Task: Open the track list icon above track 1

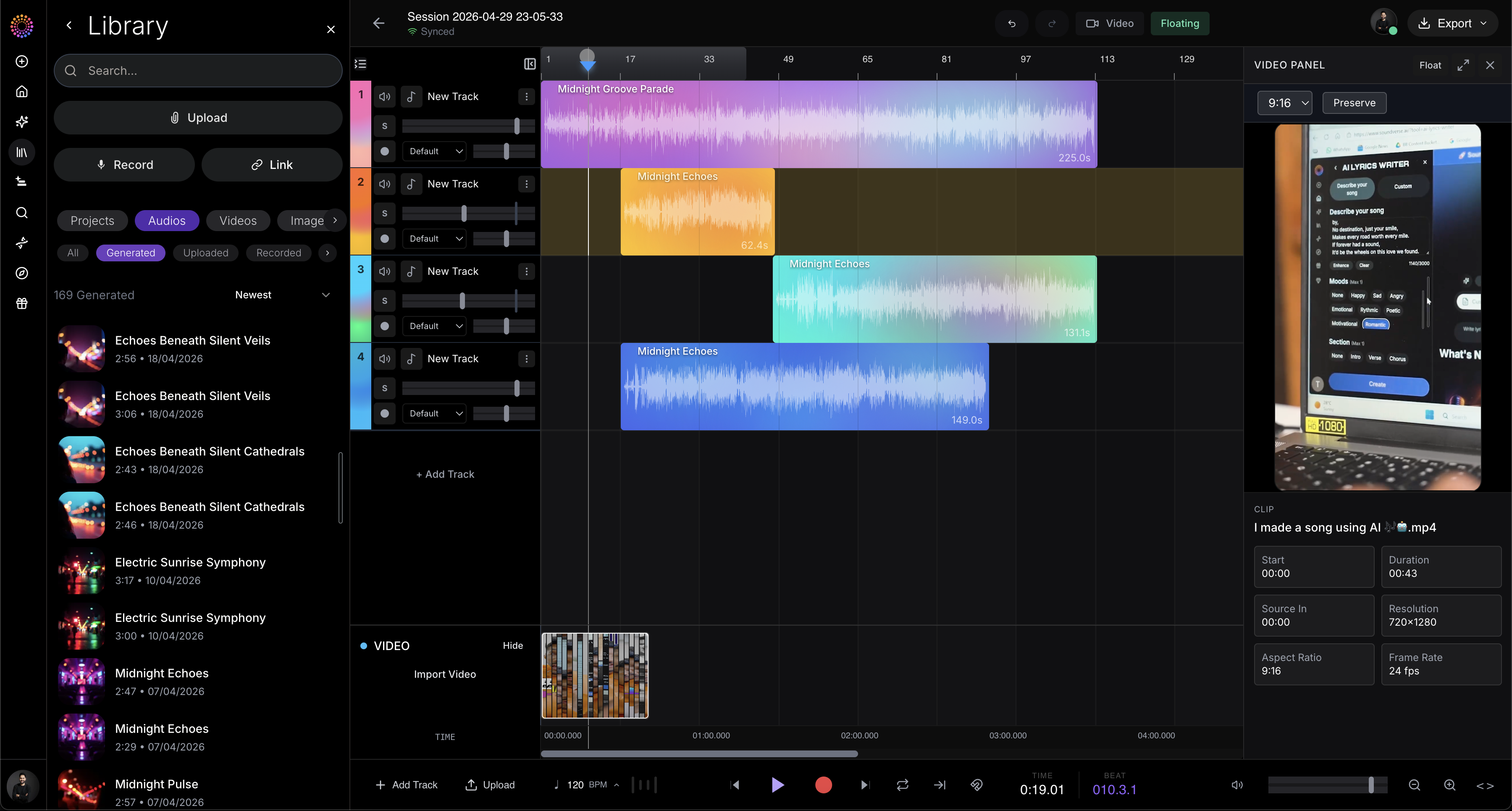Action: 360,64
